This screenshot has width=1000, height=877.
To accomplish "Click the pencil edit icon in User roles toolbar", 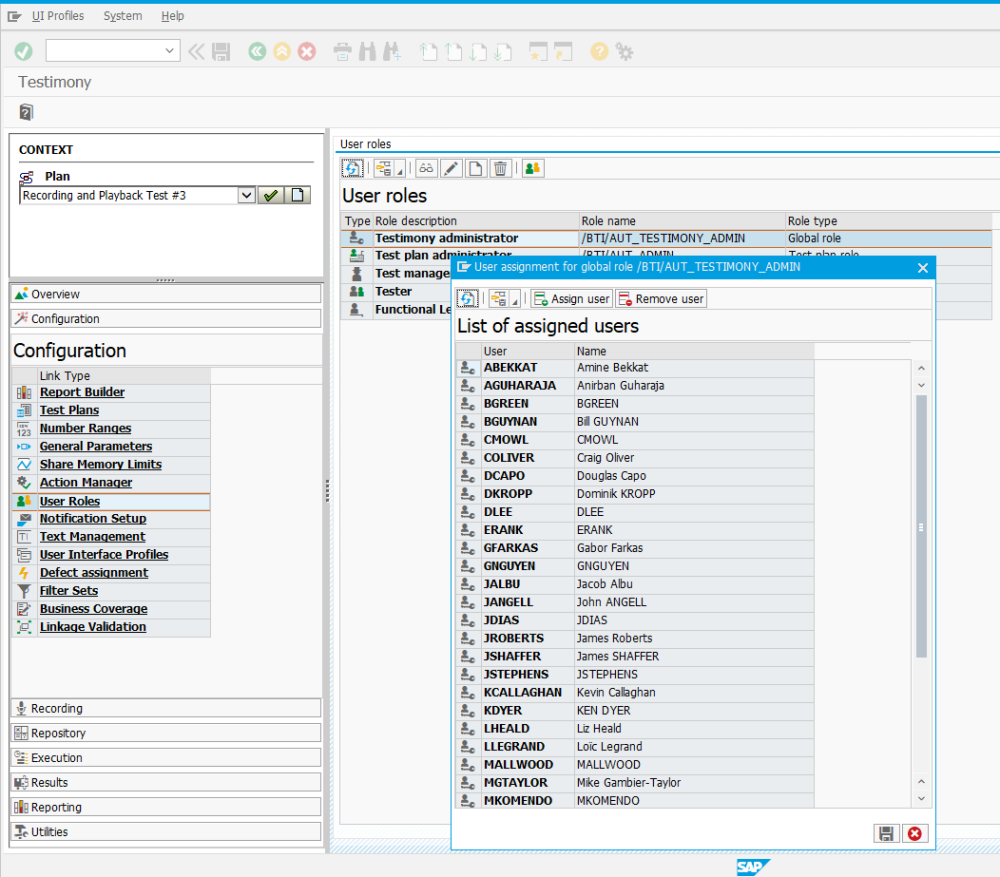I will (x=451, y=168).
